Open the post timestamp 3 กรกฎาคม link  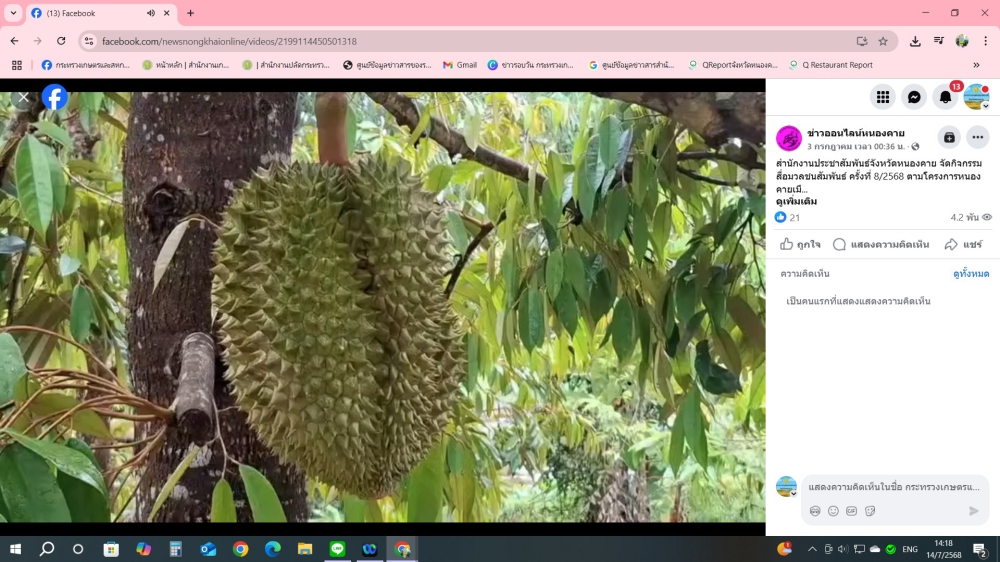coord(855,146)
